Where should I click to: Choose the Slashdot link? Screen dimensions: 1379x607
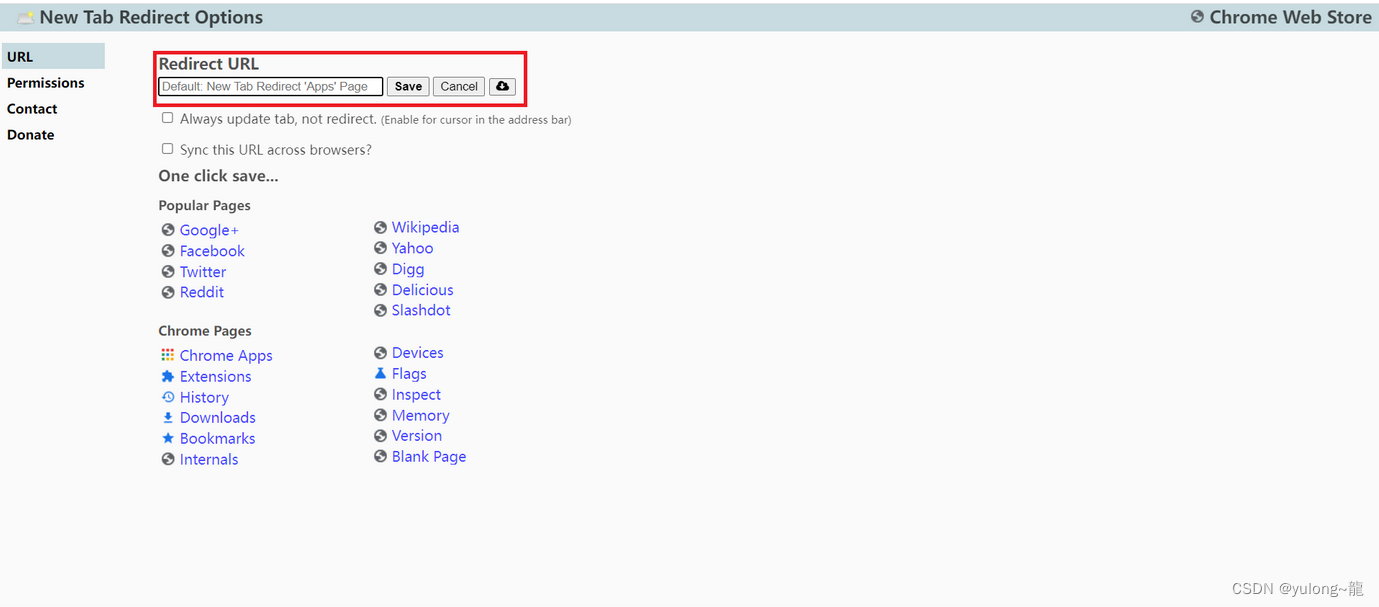point(421,310)
